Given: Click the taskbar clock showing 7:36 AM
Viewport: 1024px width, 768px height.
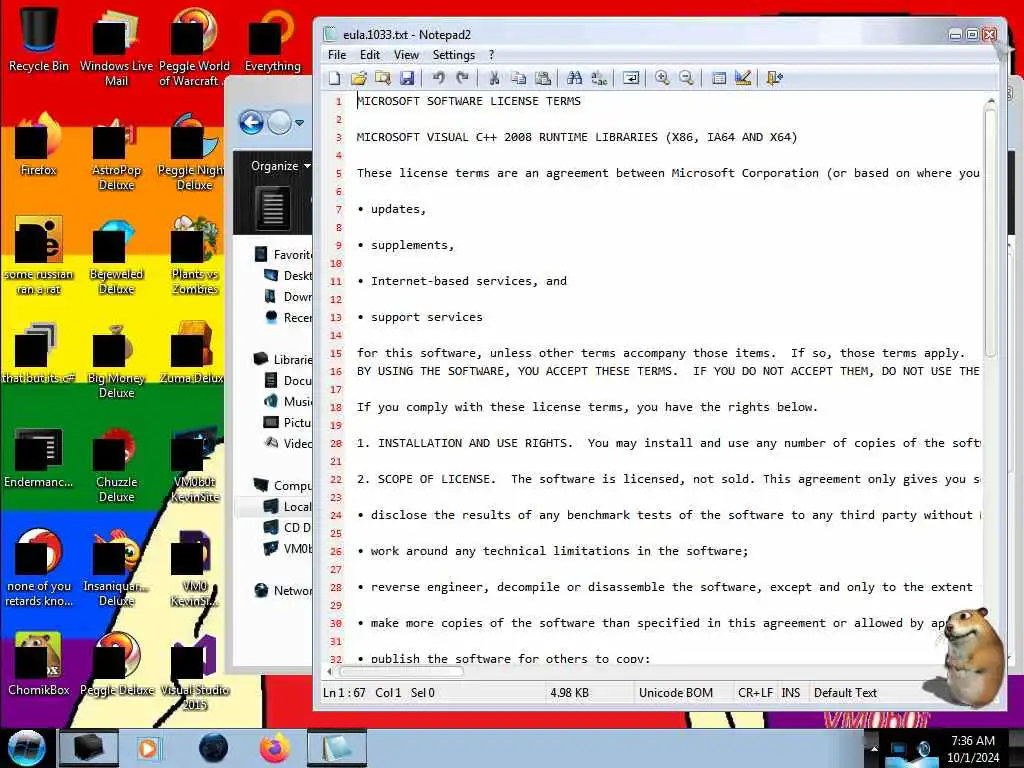Looking at the screenshot, I should (x=973, y=749).
